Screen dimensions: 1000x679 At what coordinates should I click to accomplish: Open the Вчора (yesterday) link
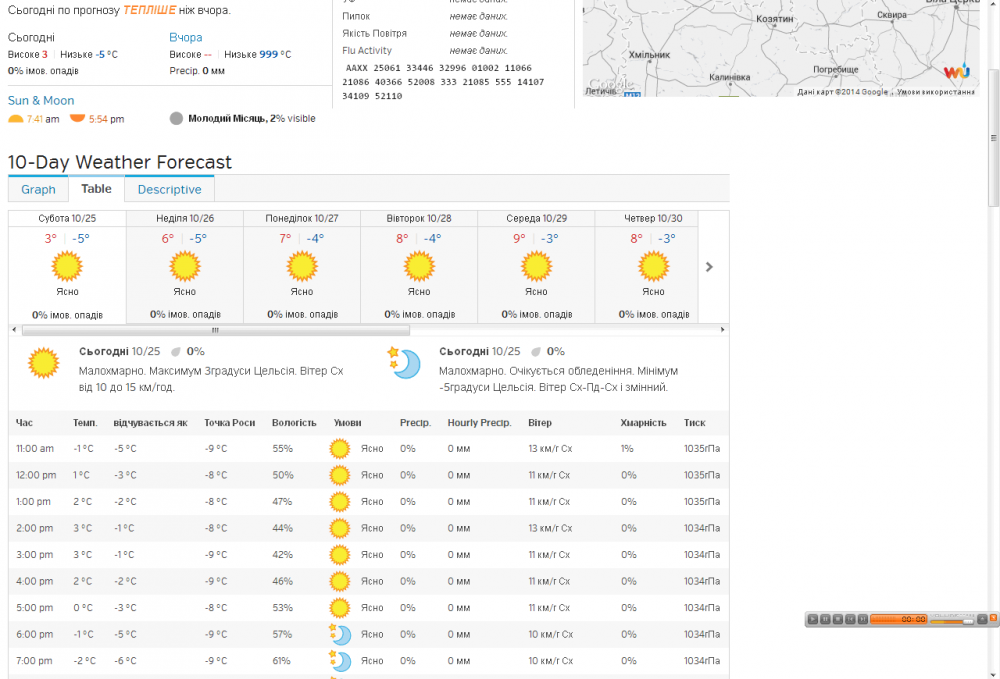click(x=186, y=38)
